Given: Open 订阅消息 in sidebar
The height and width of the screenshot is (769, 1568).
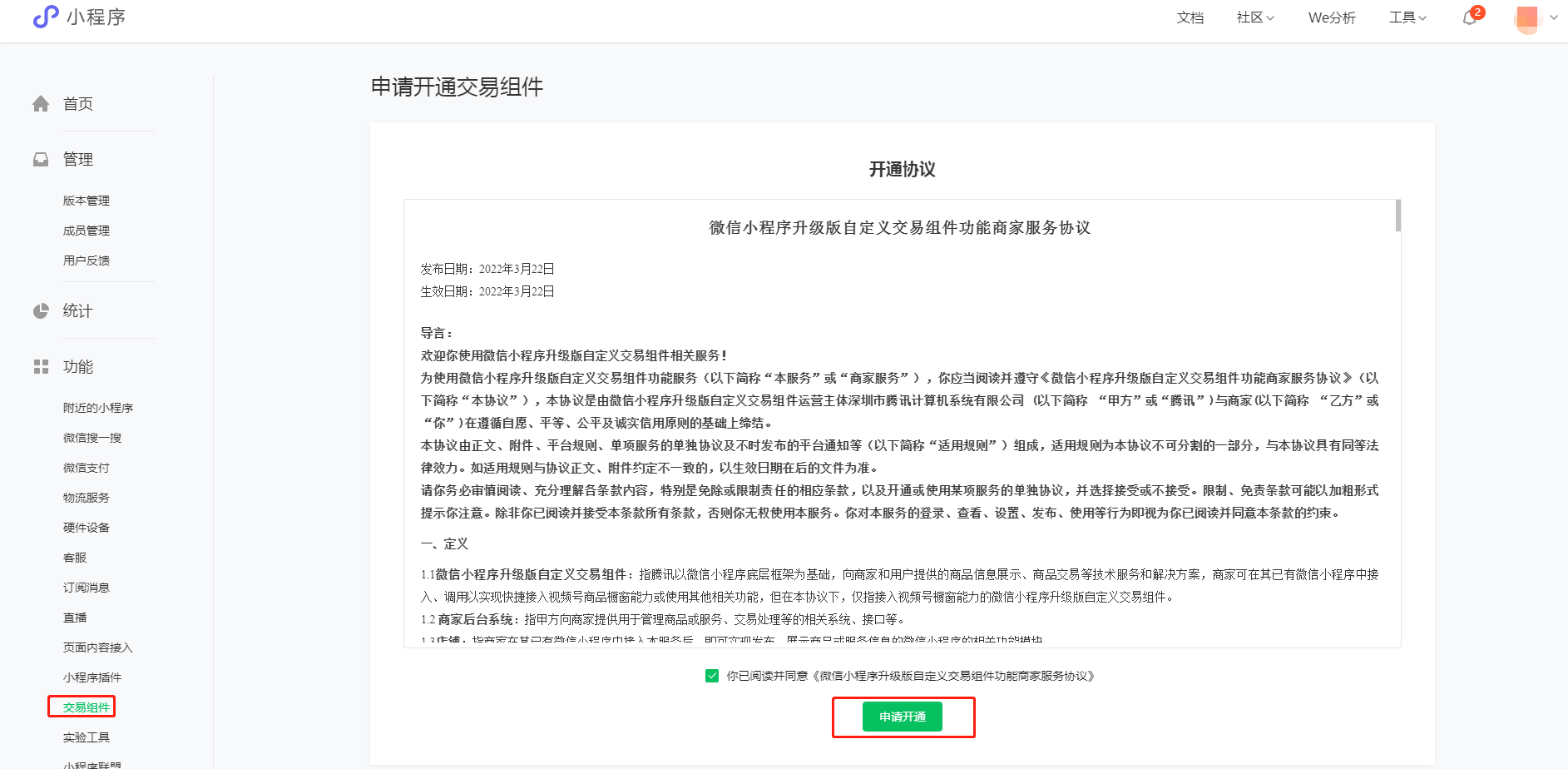Looking at the screenshot, I should pos(87,588).
